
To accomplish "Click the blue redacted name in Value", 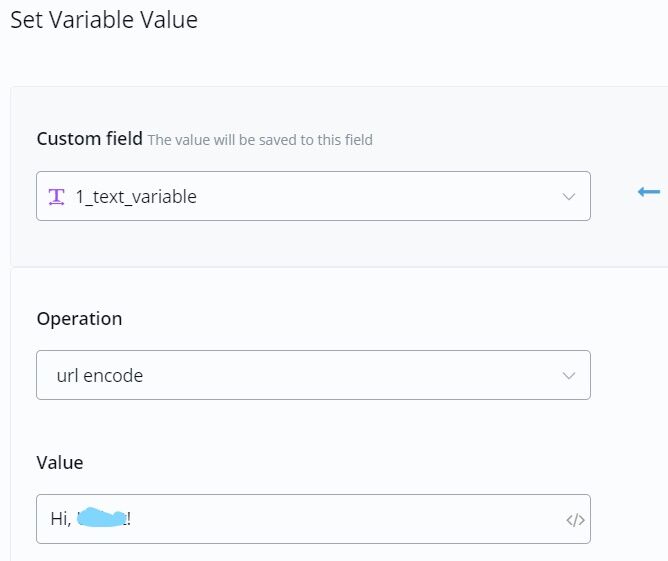I will 101,518.
